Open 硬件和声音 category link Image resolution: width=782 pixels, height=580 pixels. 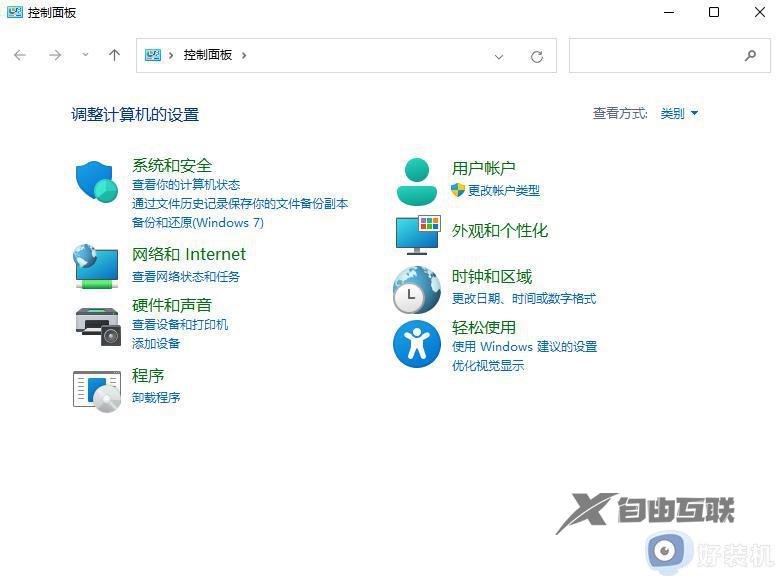pyautogui.click(x=172, y=305)
